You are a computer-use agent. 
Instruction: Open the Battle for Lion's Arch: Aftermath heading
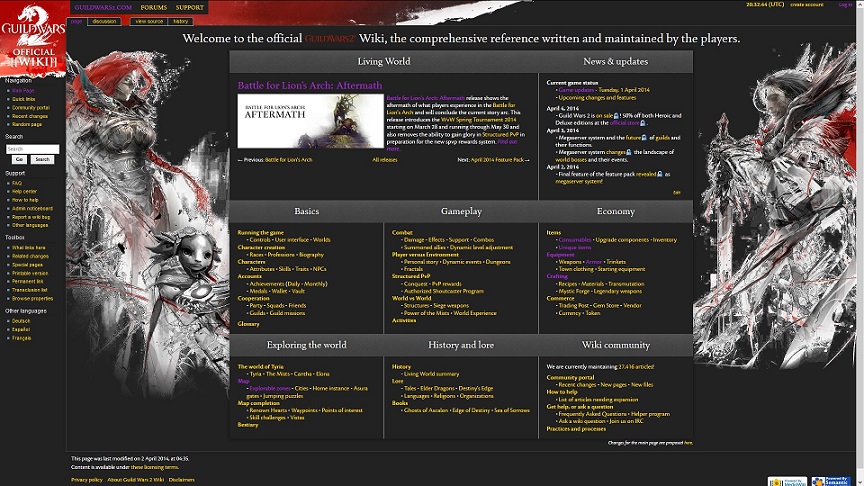pyautogui.click(x=310, y=85)
